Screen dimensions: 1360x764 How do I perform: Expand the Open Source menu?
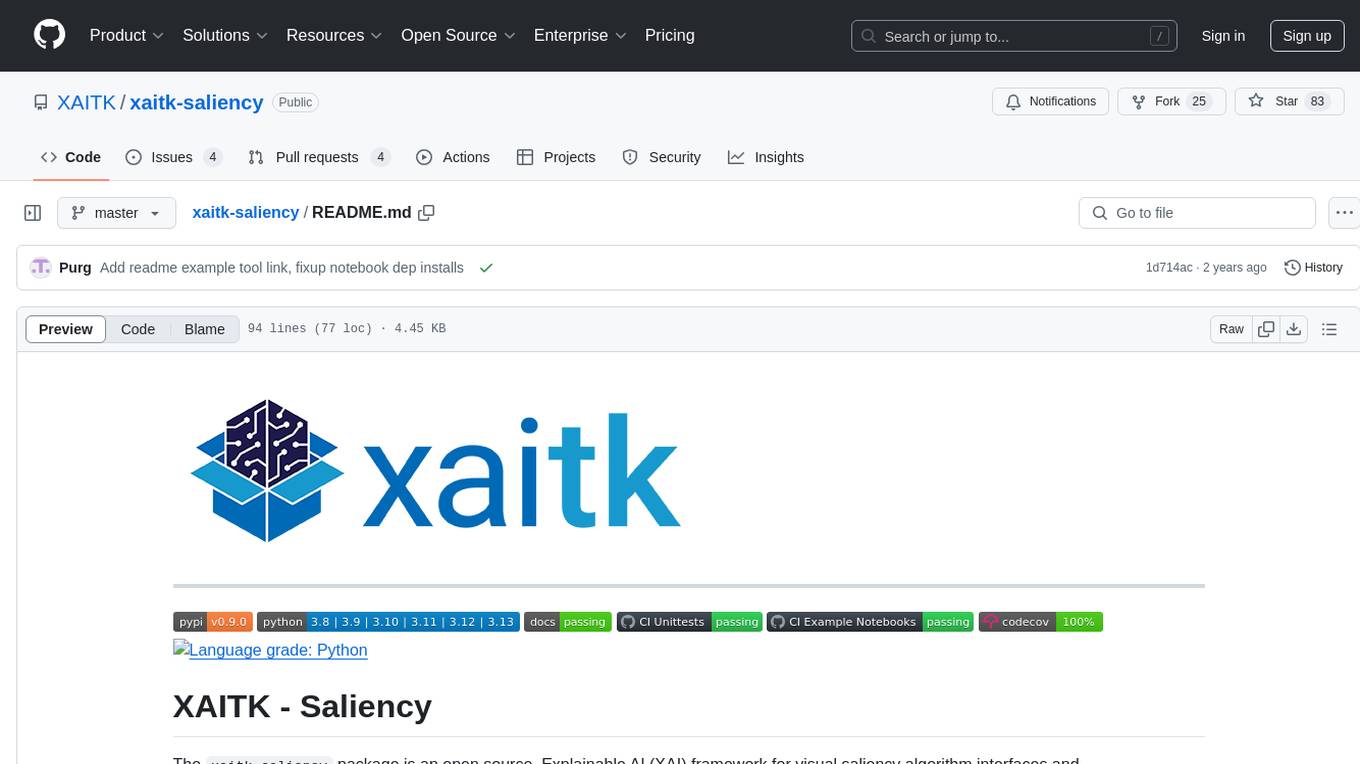point(459,35)
